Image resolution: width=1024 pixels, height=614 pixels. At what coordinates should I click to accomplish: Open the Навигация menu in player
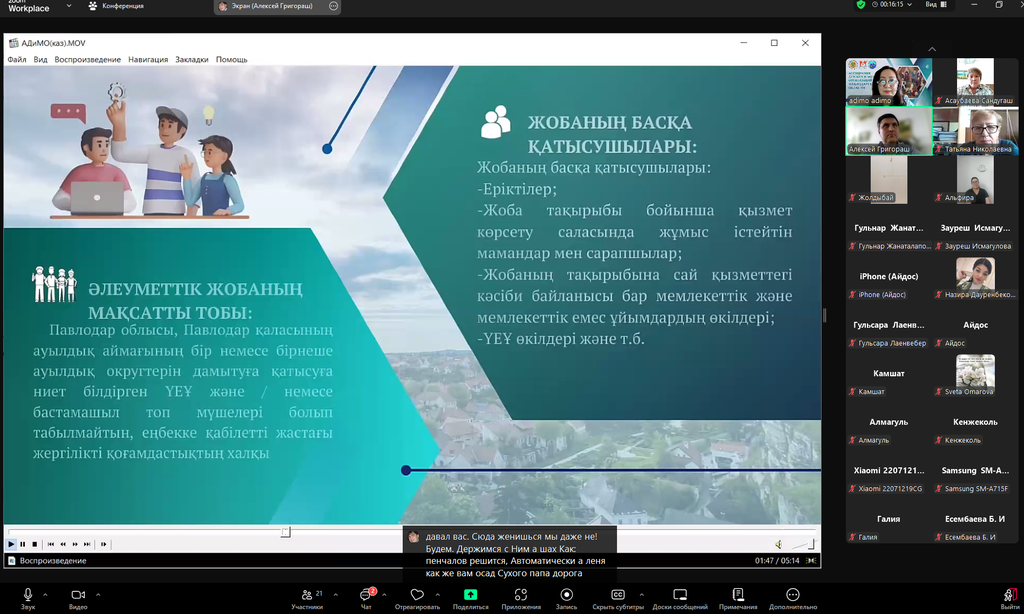pyautogui.click(x=148, y=60)
